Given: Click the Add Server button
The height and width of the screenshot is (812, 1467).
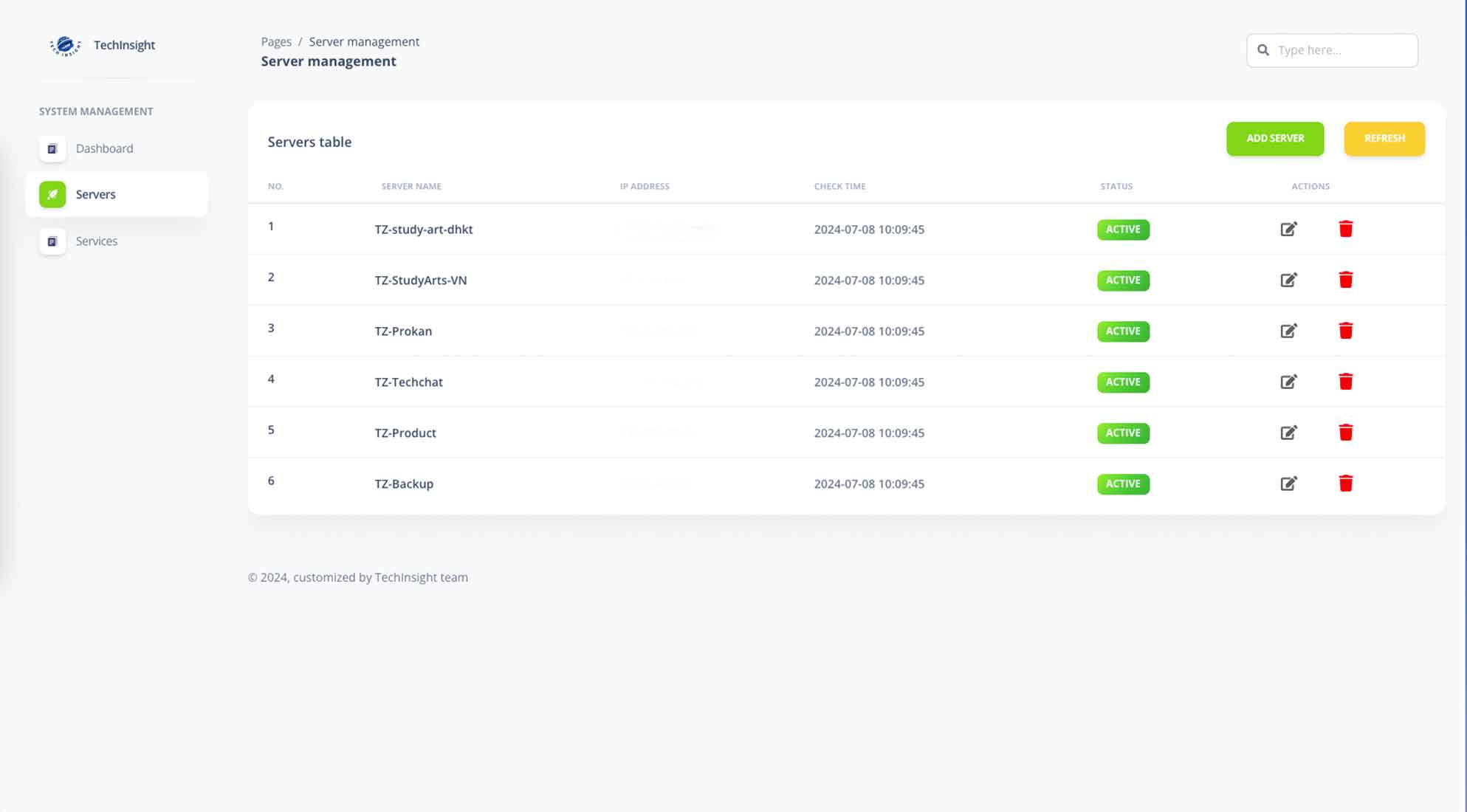Looking at the screenshot, I should [1275, 139].
